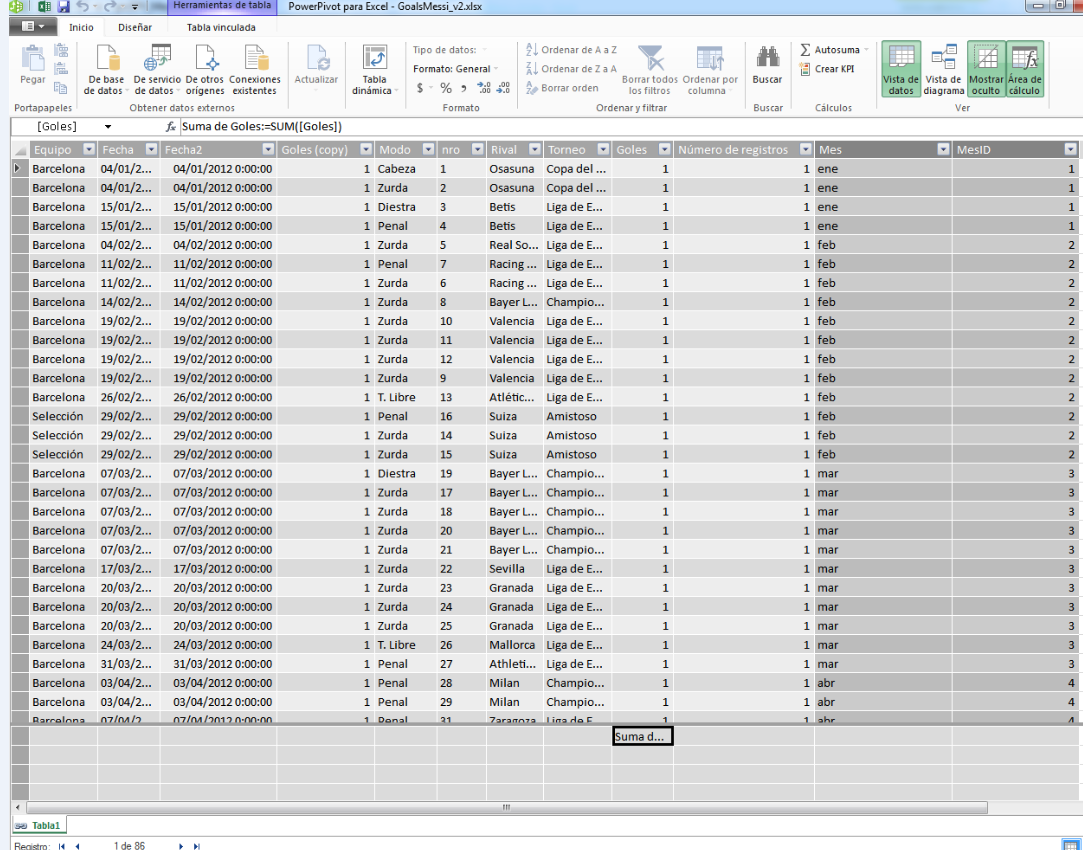Viewport: 1083px width, 850px height.
Task: Click the horizontal scrollbar thumb
Action: 506,807
